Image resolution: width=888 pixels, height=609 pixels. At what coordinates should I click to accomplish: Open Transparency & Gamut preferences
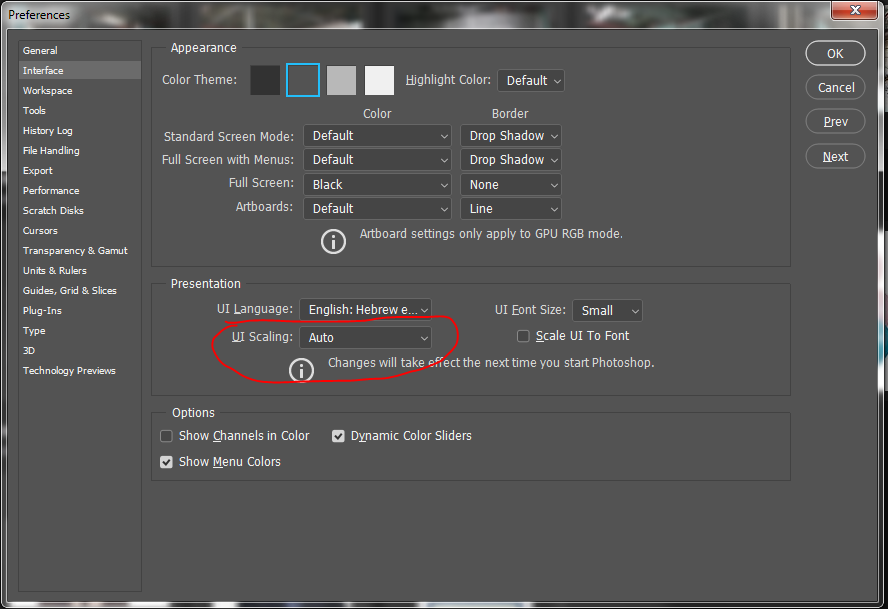79,250
